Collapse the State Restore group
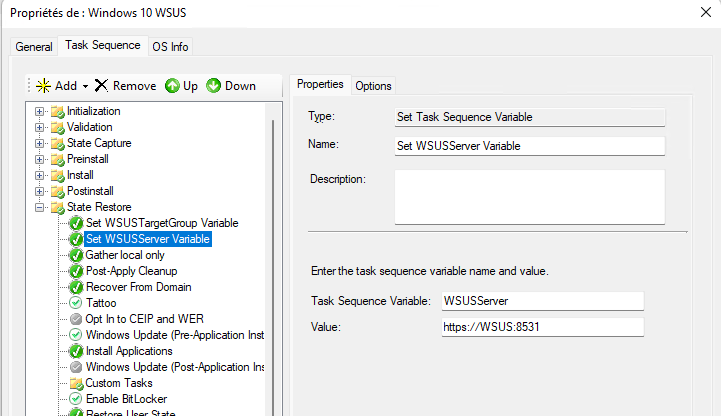Viewport: 721px width, 416px height. (x=40, y=207)
